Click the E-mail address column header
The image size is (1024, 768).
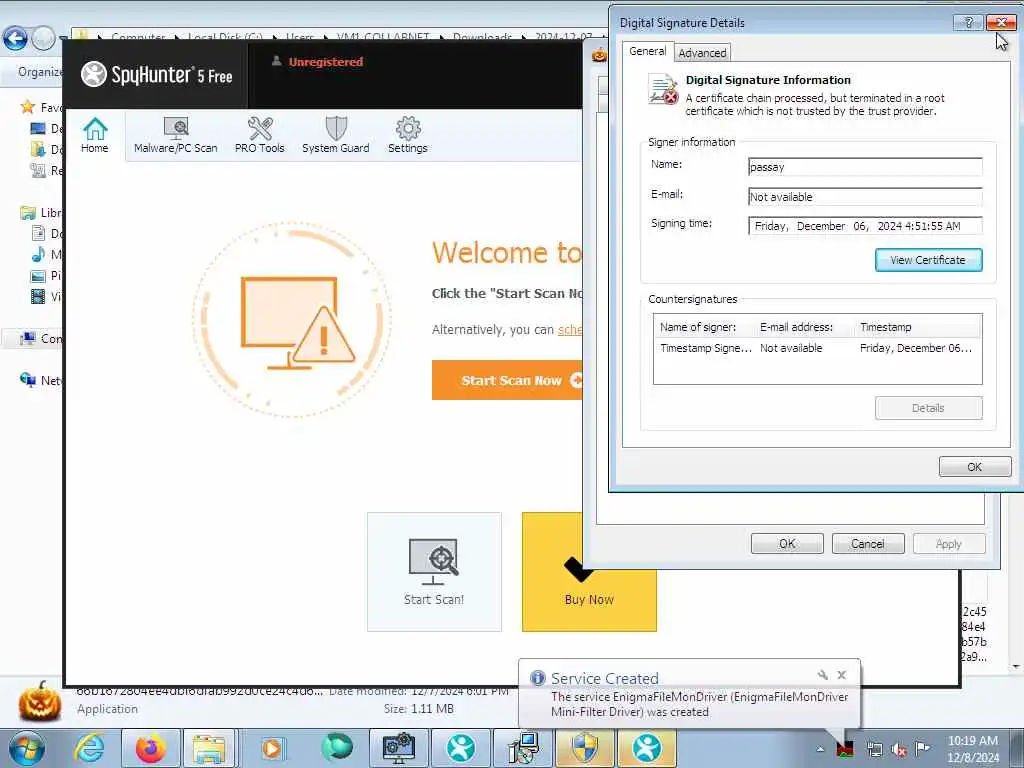pos(796,327)
